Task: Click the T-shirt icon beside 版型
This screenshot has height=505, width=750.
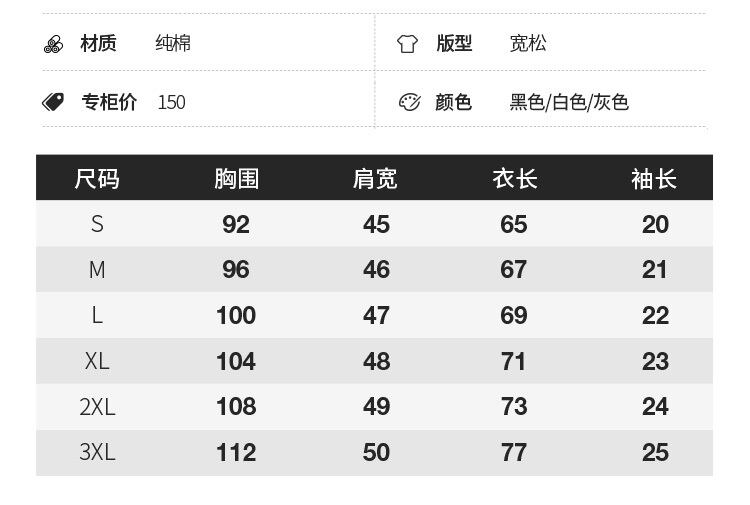Action: pyautogui.click(x=407, y=44)
